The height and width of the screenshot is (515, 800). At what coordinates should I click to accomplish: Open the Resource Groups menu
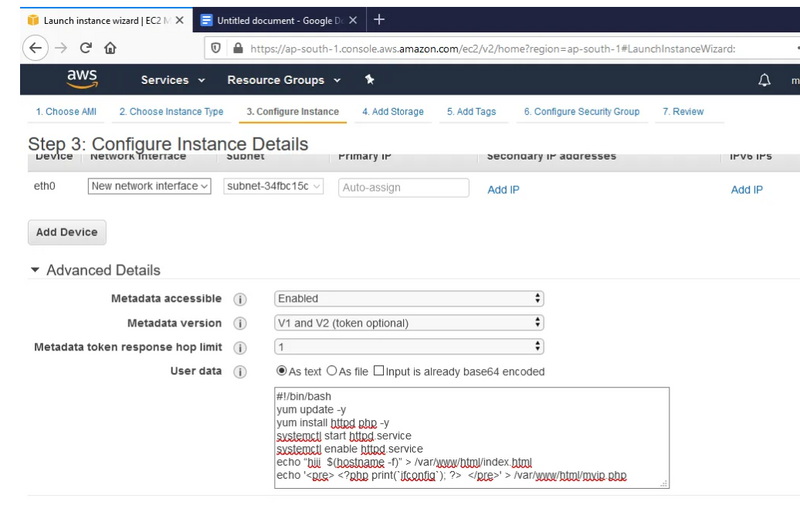(284, 80)
